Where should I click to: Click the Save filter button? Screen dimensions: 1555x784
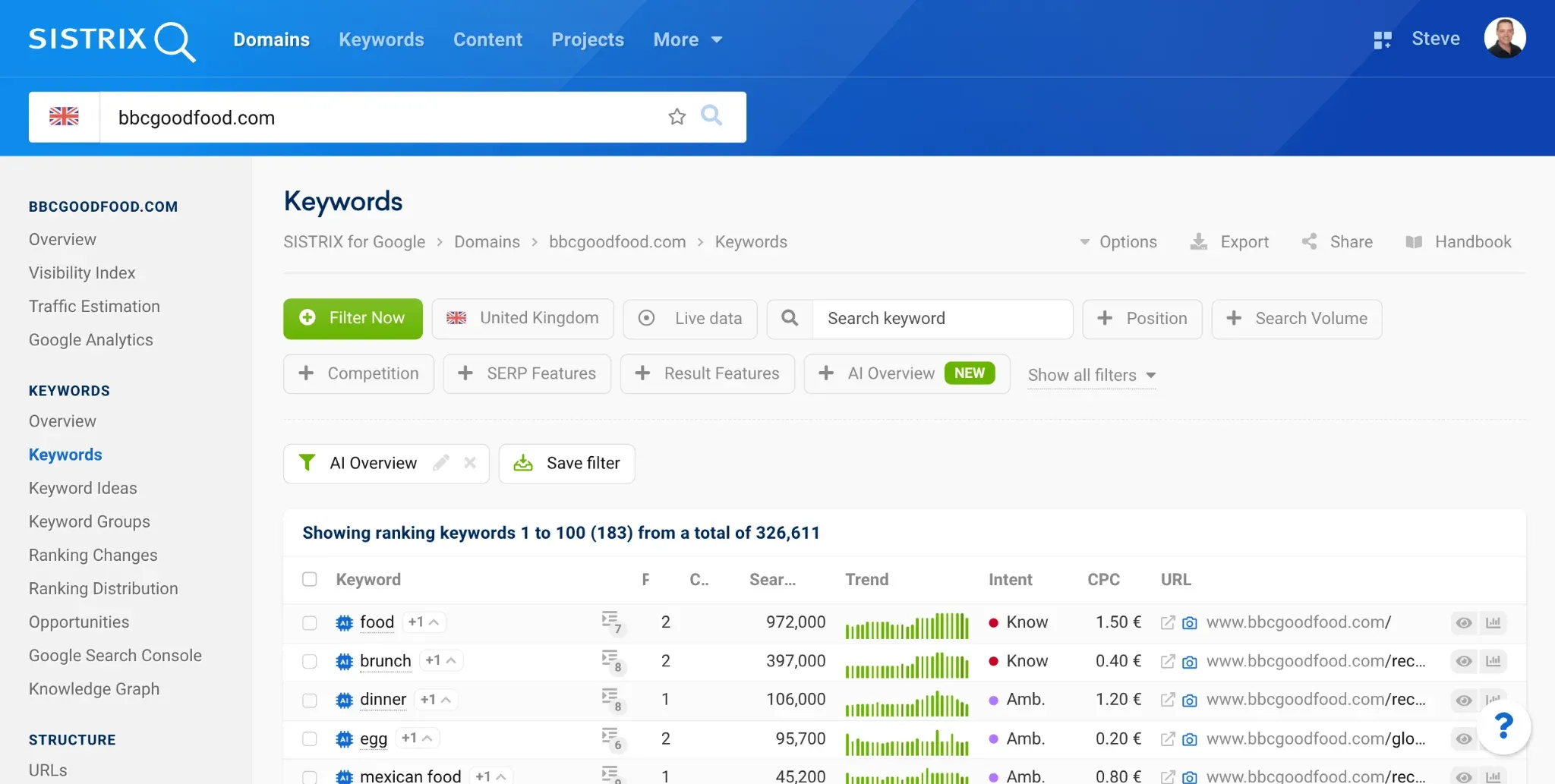[567, 464]
